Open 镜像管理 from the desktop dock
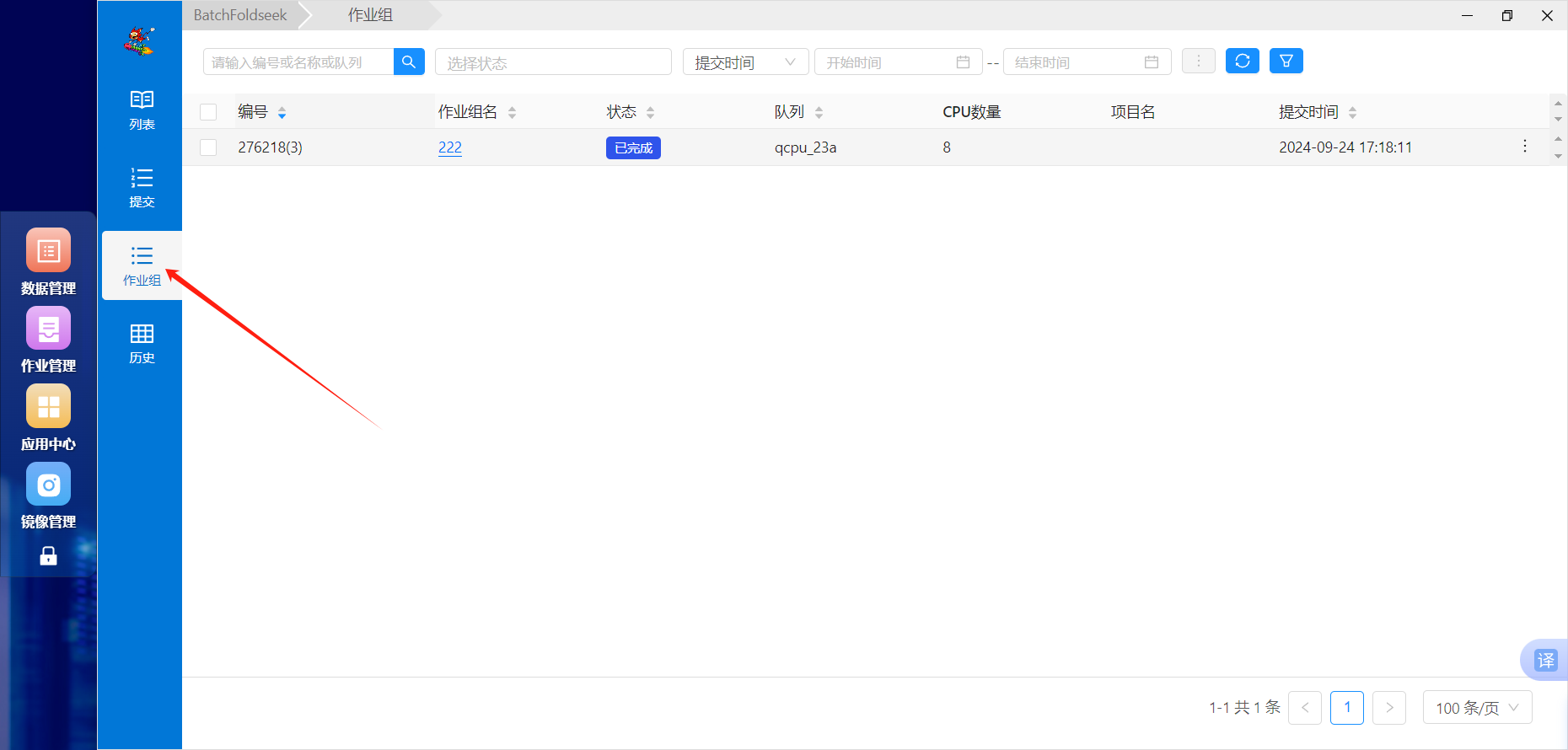The image size is (1568, 750). [x=48, y=496]
